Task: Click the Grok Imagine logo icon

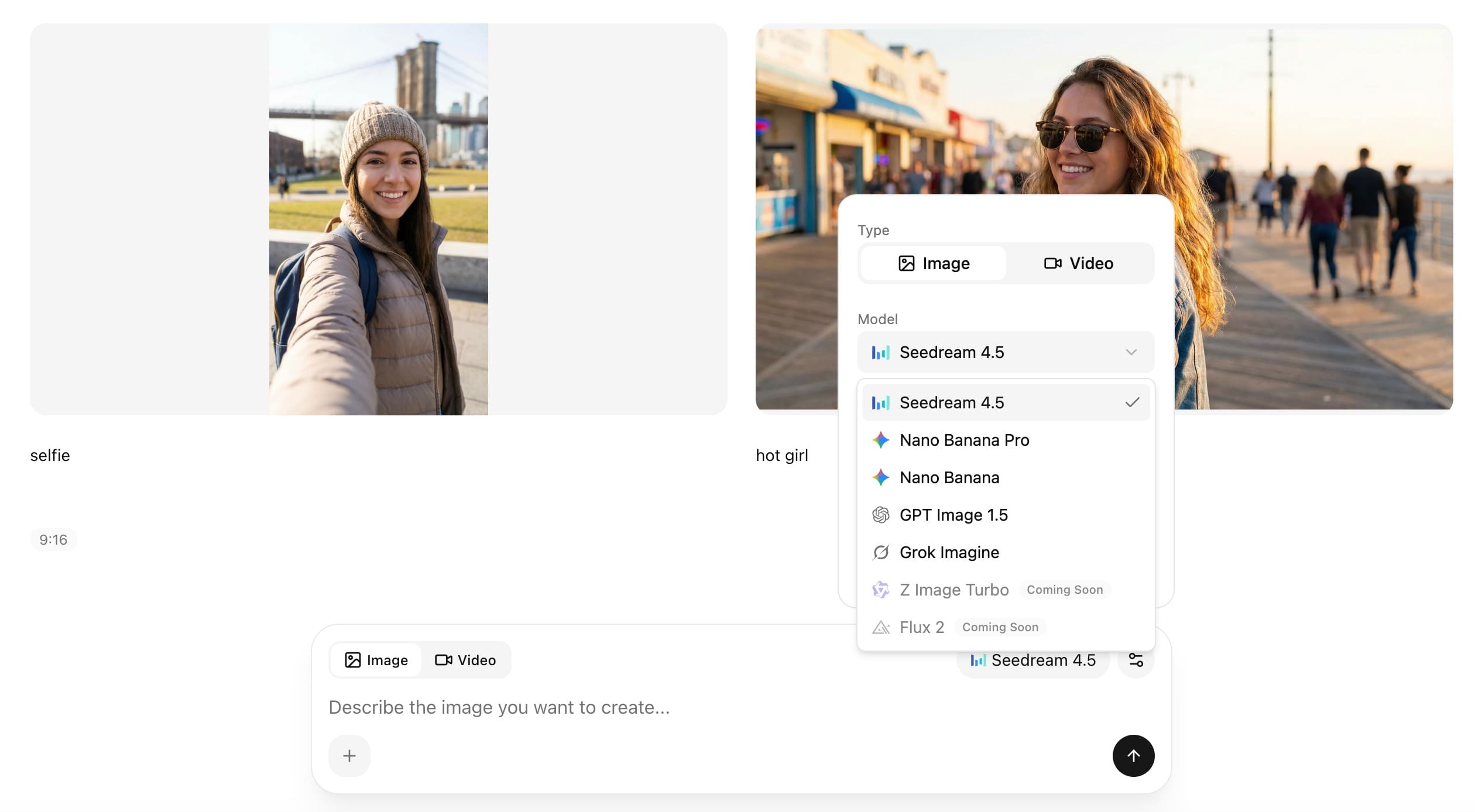Action: tap(880, 552)
